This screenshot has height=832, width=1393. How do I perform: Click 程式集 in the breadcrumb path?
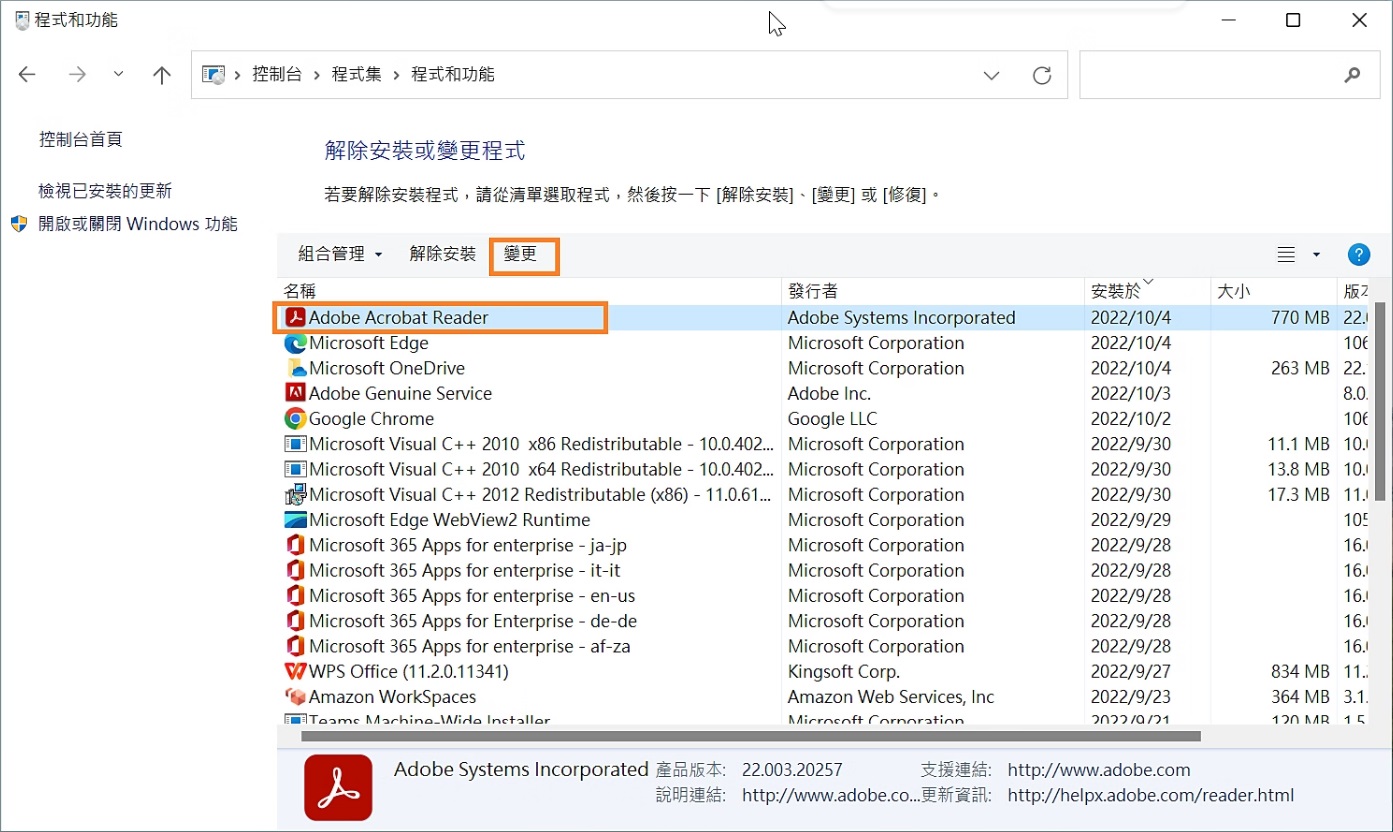click(x=357, y=75)
